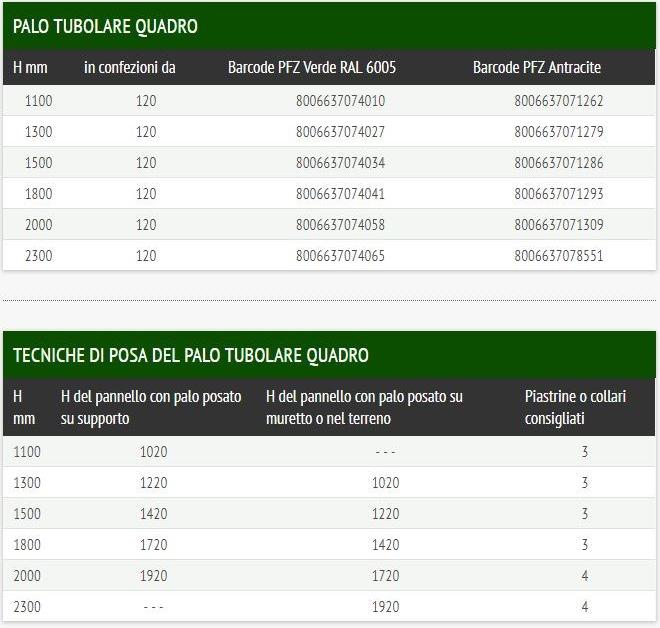The height and width of the screenshot is (628, 660).
Task: Click the 'H mm' header in barcode table
Action: 31,68
